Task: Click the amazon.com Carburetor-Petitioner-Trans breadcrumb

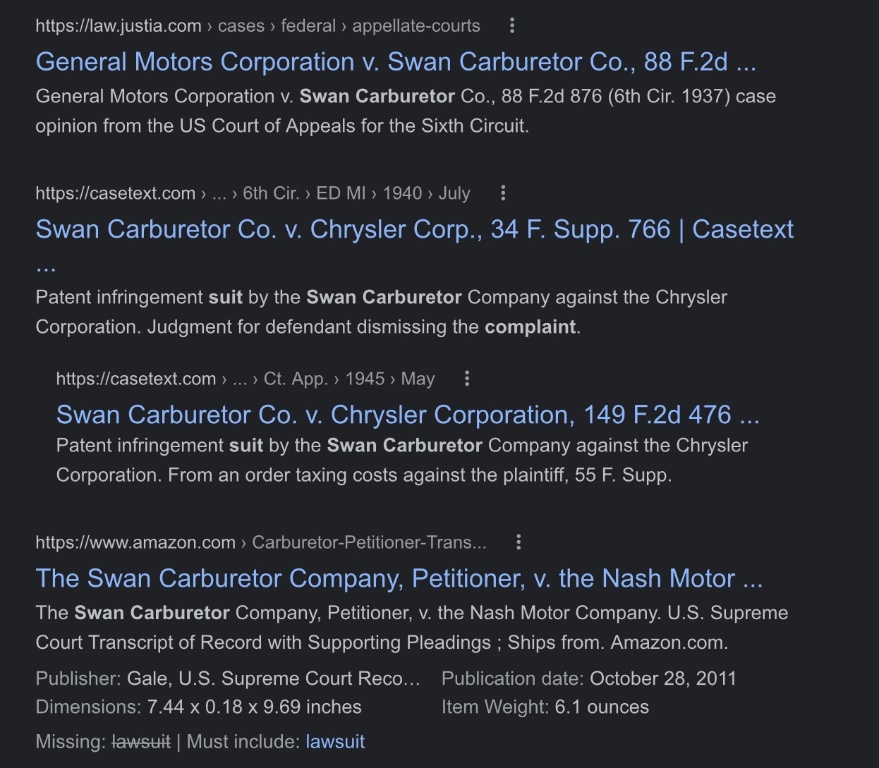Action: [x=261, y=542]
